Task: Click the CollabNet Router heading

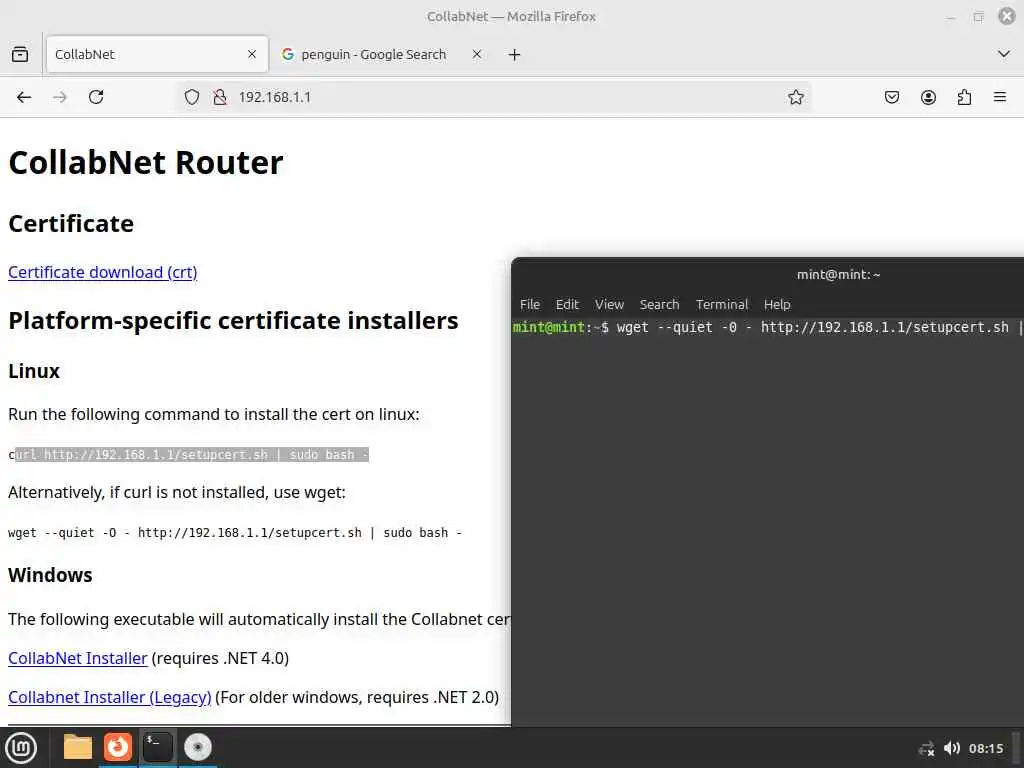Action: pos(146,163)
